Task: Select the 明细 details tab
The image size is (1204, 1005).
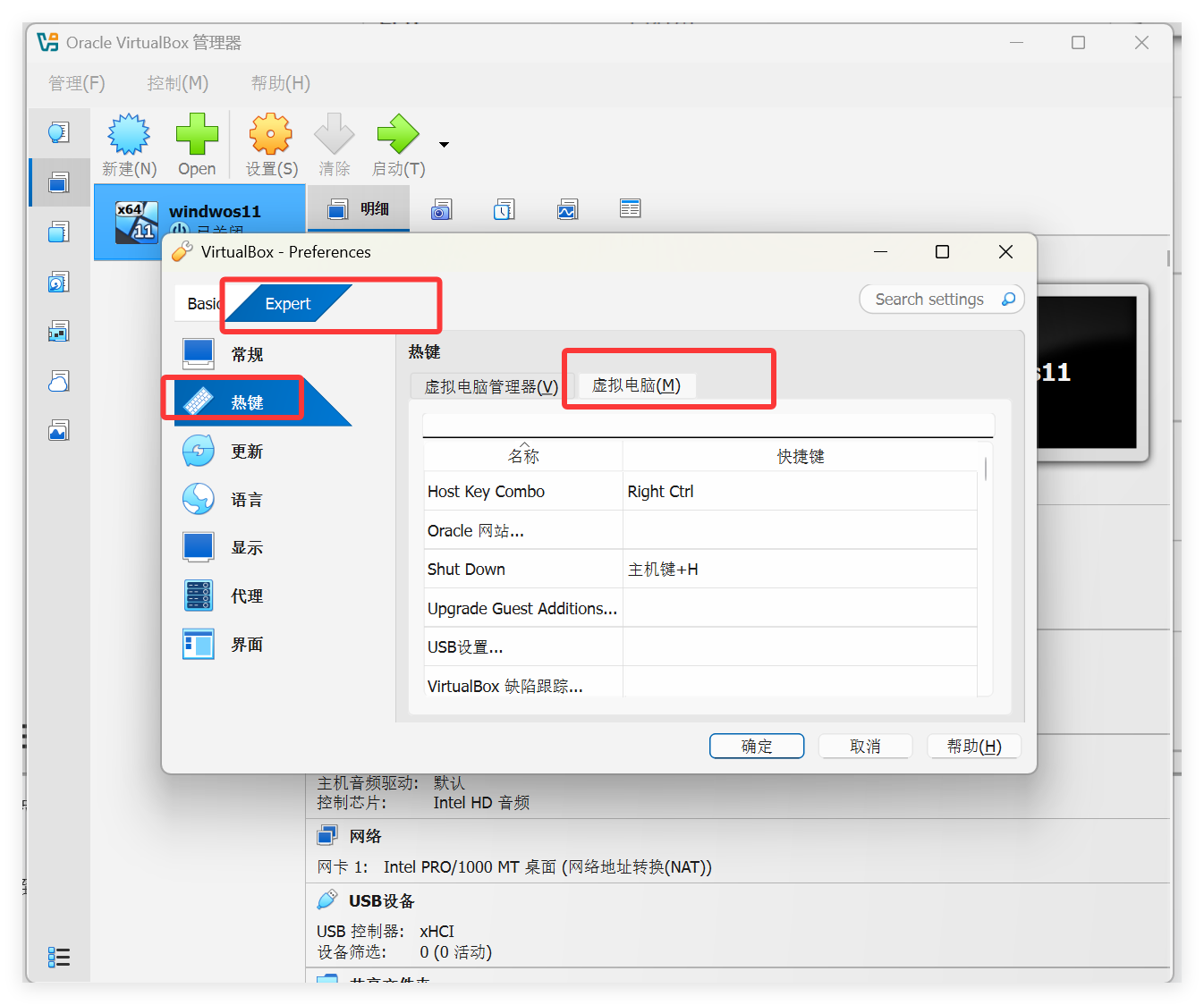Action: (359, 208)
